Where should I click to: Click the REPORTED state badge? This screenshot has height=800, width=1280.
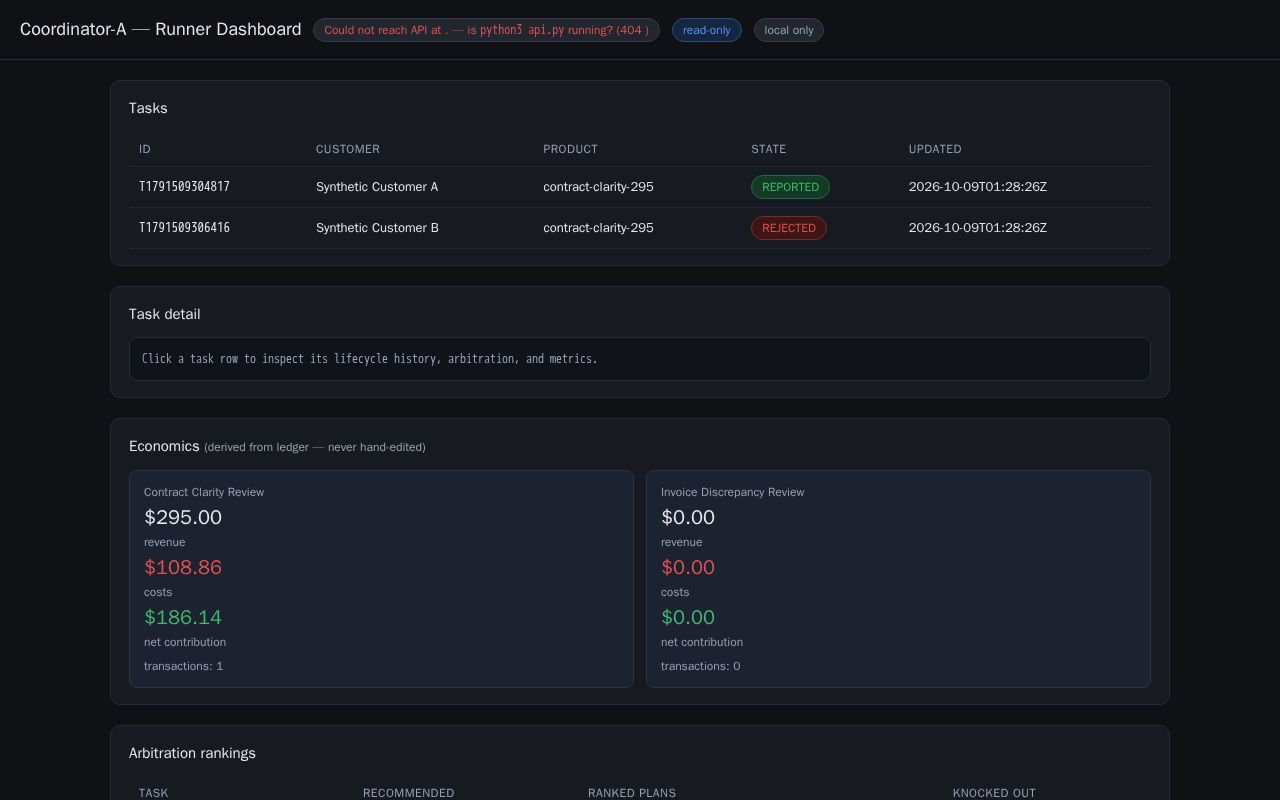coord(790,187)
